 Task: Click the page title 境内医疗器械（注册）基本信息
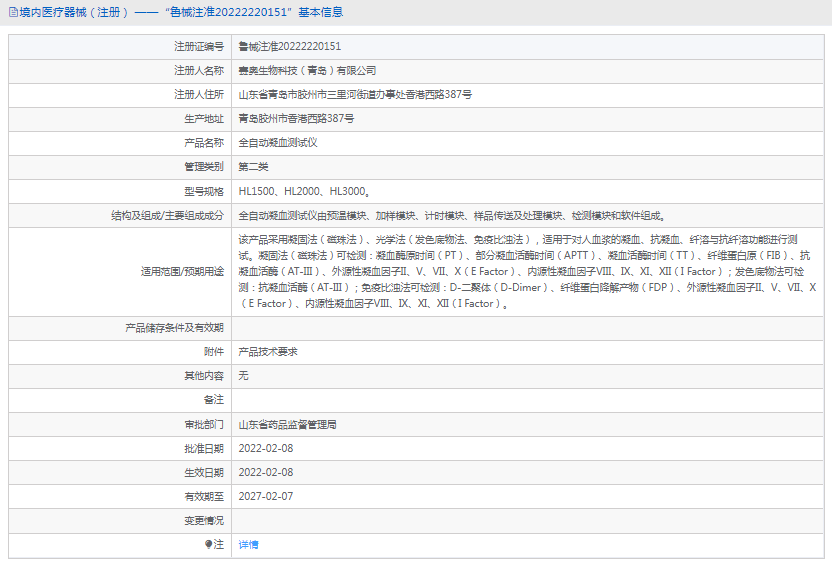(181, 12)
